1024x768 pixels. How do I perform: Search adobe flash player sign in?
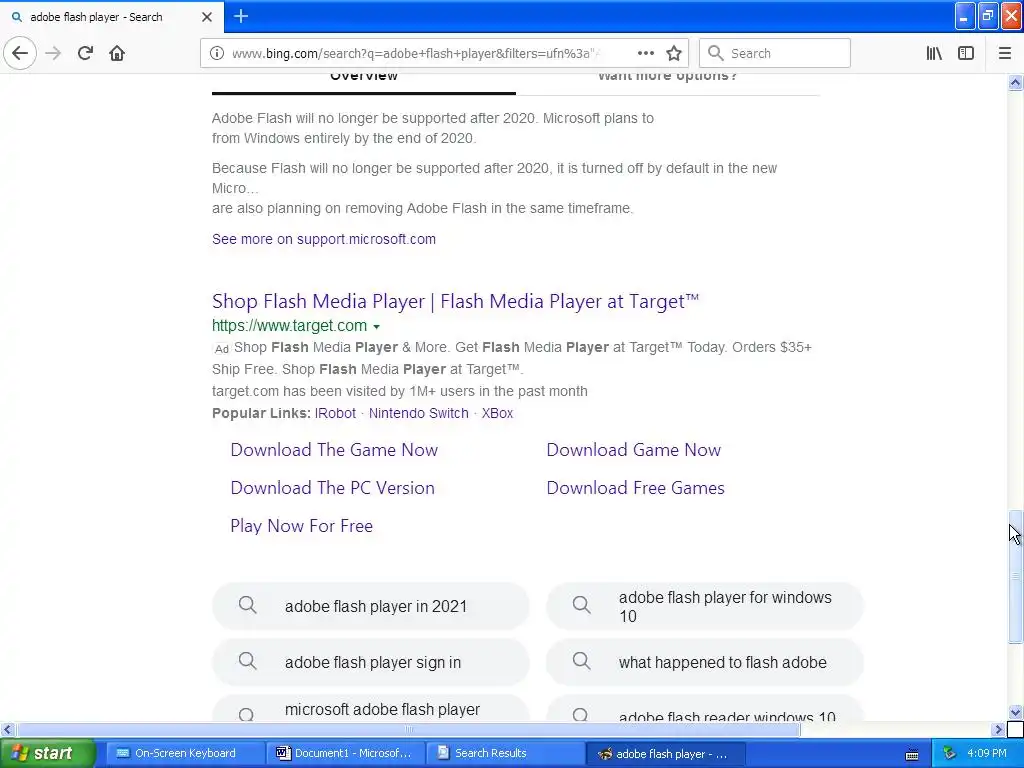(x=371, y=662)
